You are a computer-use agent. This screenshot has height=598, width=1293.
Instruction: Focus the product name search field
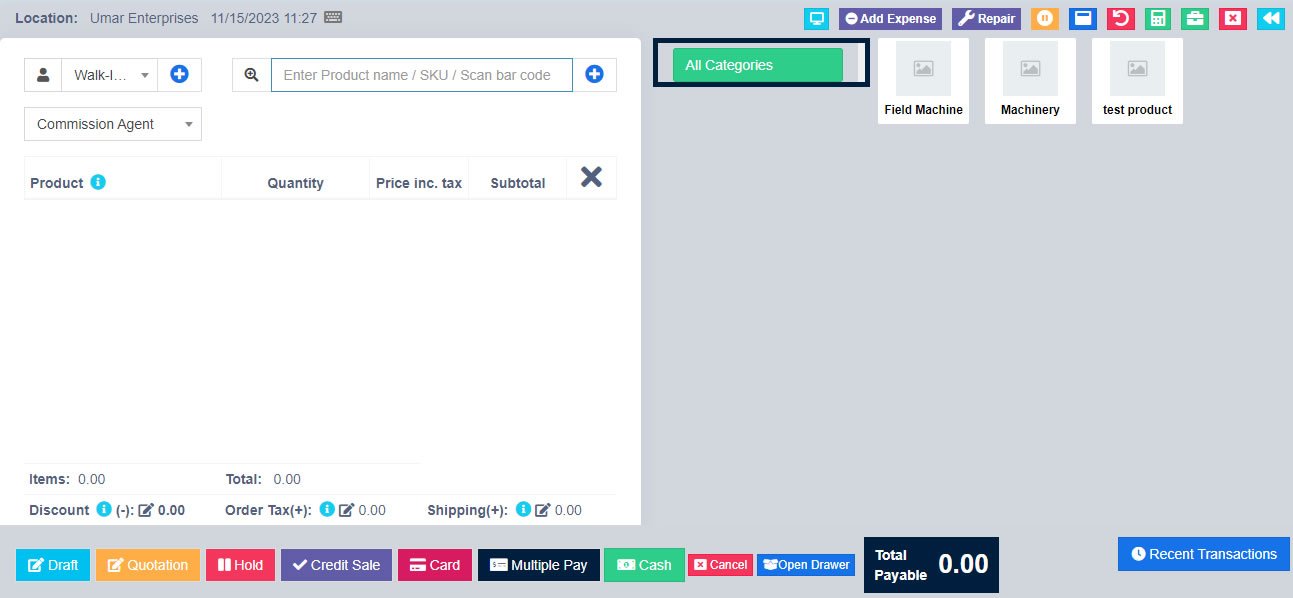click(x=421, y=75)
